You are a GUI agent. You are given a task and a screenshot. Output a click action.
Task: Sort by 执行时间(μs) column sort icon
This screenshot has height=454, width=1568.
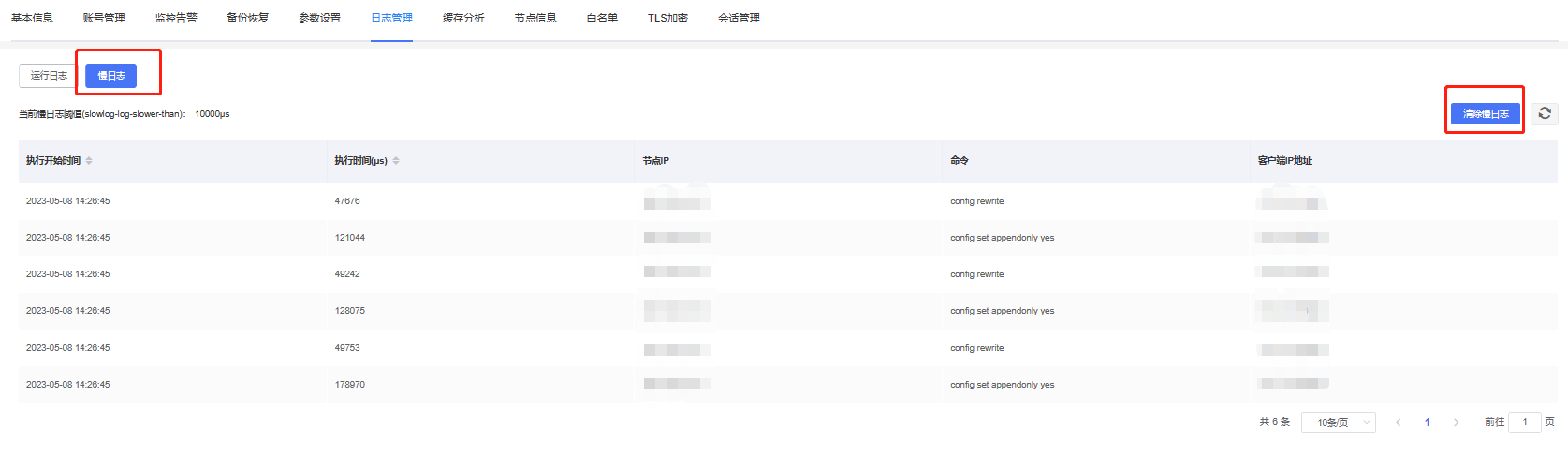point(396,161)
